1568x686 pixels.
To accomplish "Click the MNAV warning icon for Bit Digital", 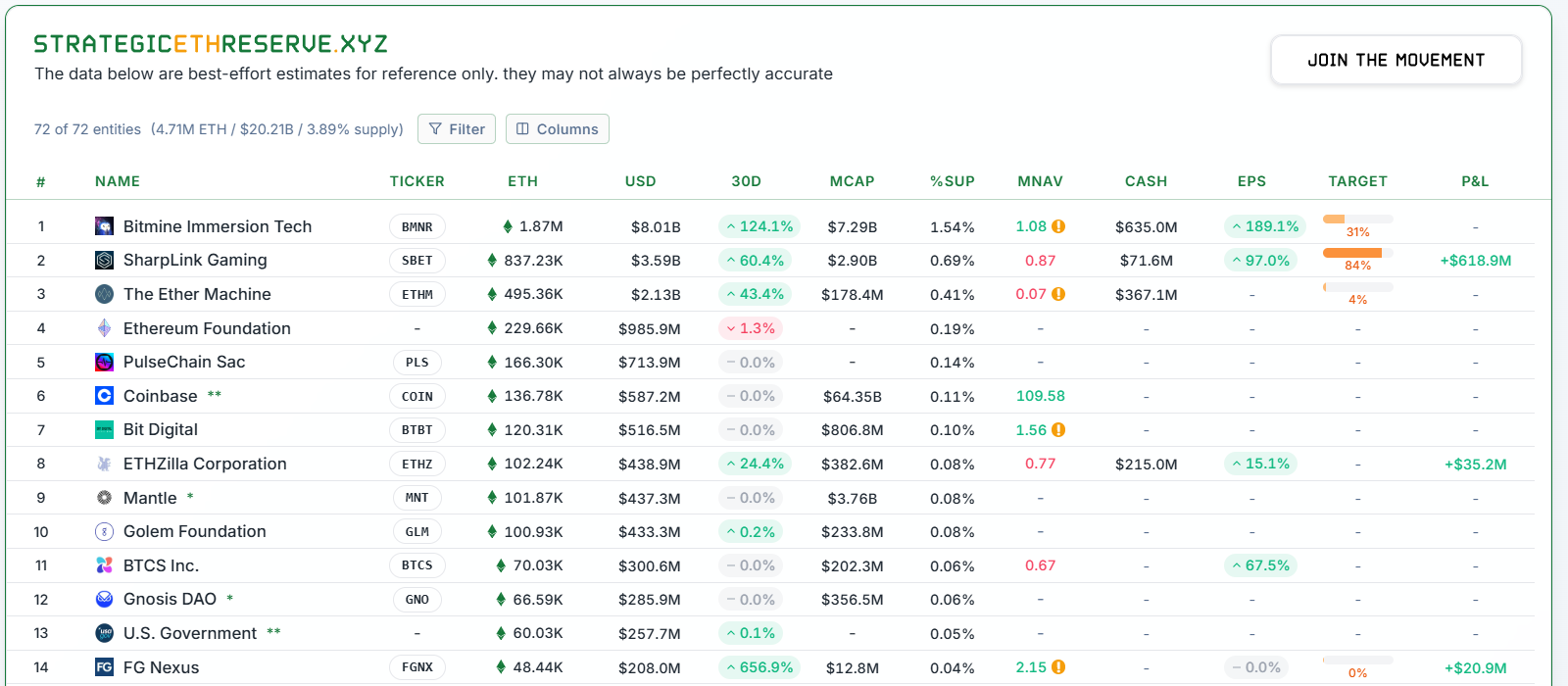I will pyautogui.click(x=1058, y=429).
